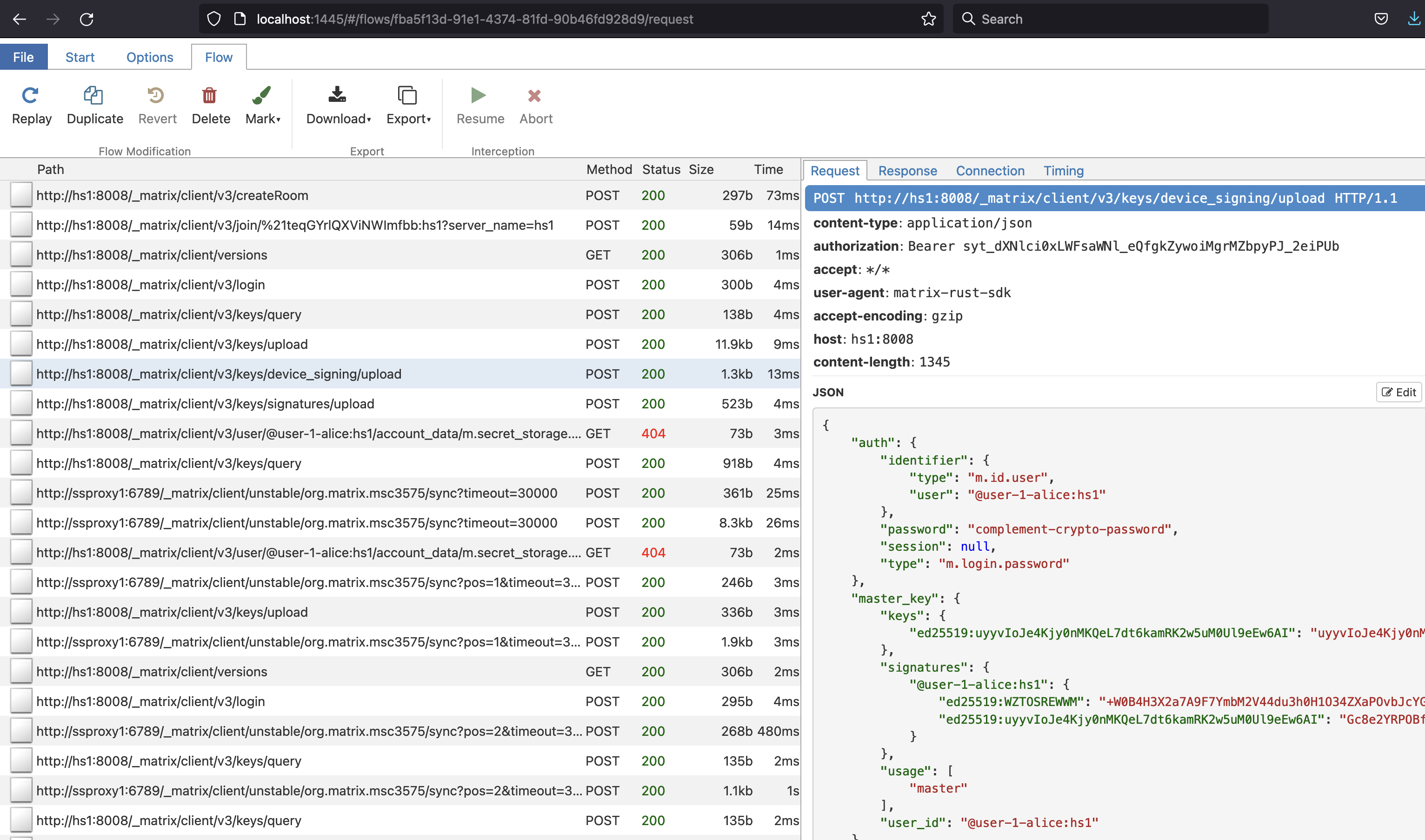1425x840 pixels.
Task: Check the checkbox for the createRoom flow
Action: tap(20, 195)
